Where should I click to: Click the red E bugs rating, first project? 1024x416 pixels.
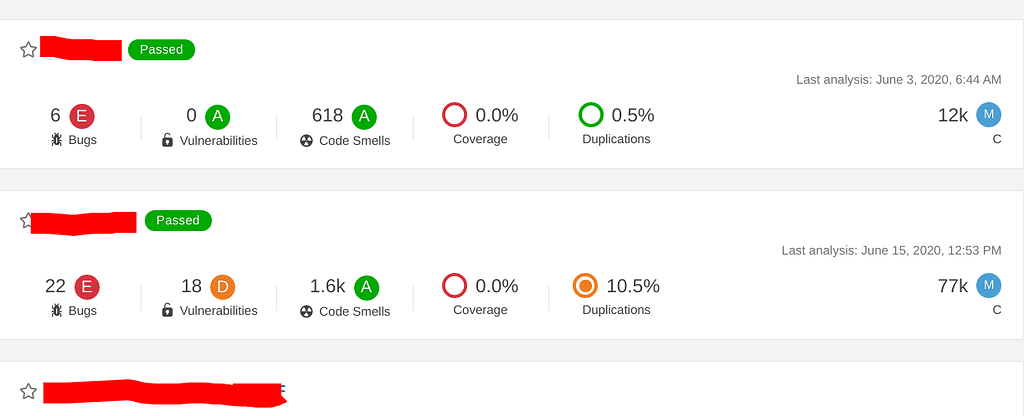click(x=82, y=116)
